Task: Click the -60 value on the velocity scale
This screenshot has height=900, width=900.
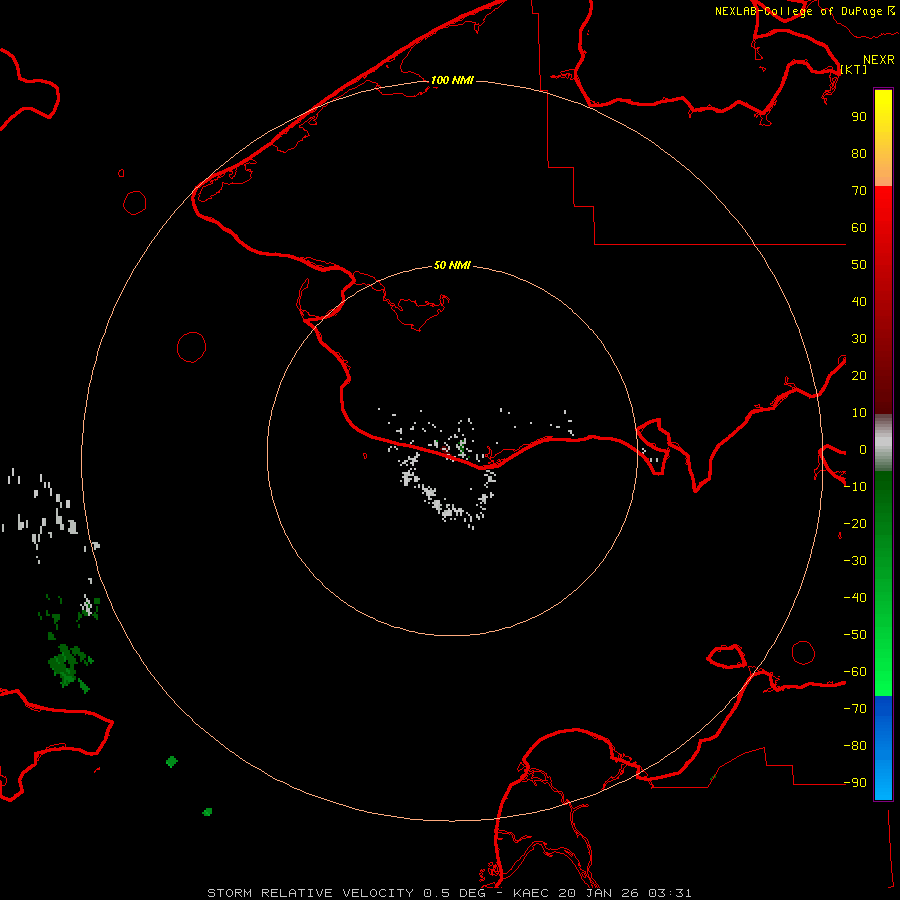Action: (855, 672)
